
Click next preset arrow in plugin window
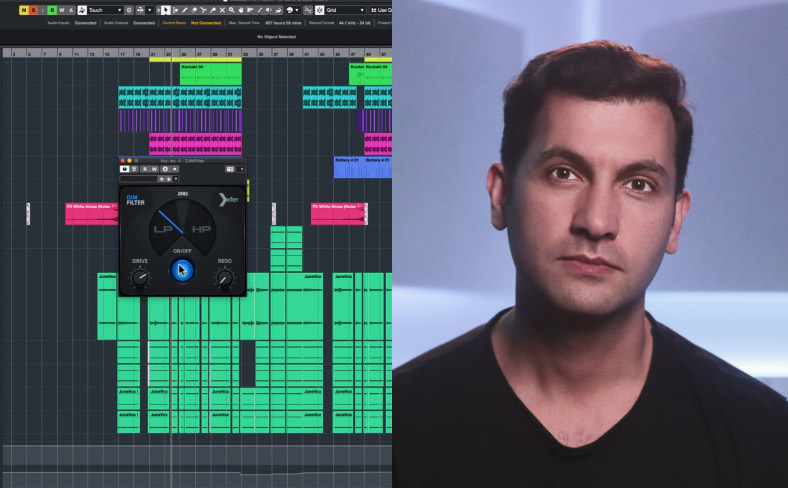[169, 179]
